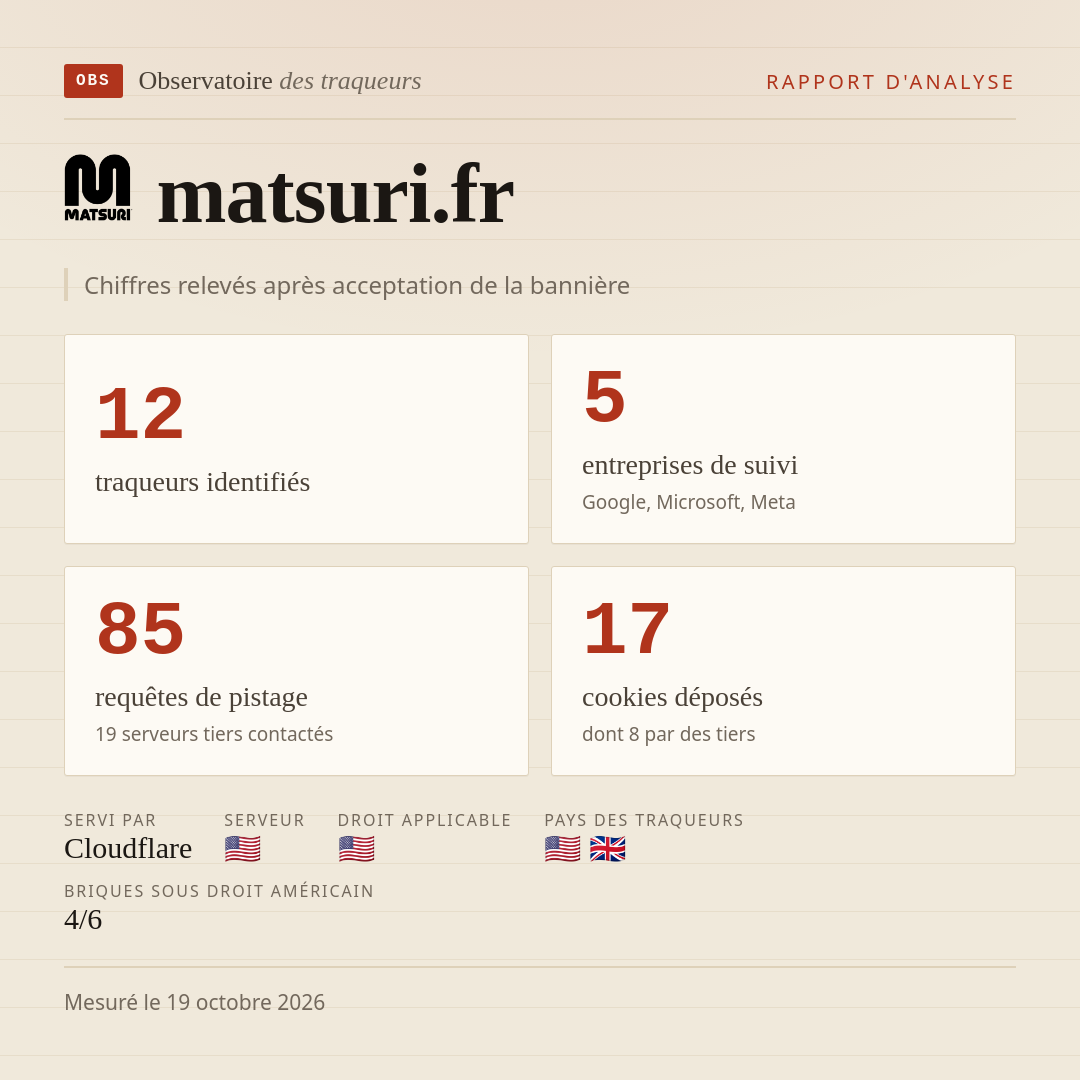Open the 12 traqueurs identifiés card

pos(296,439)
